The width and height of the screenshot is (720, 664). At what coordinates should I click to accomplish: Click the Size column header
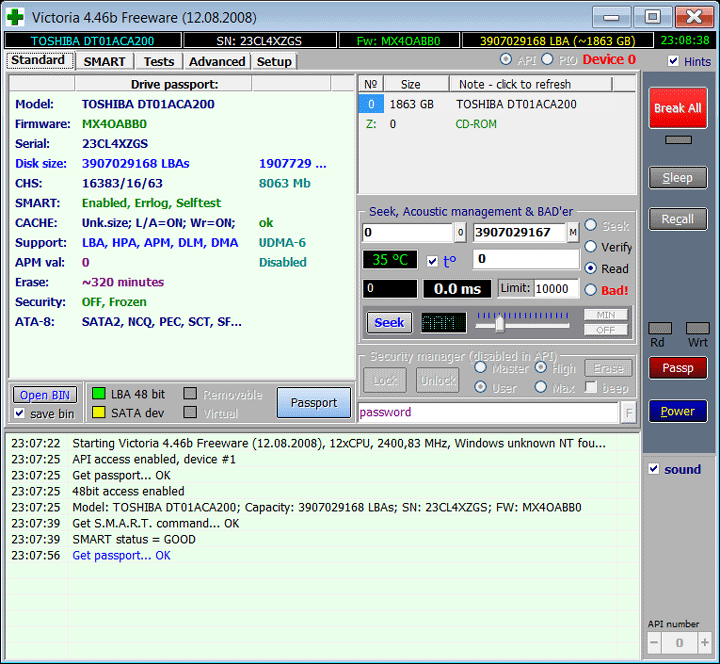(416, 84)
